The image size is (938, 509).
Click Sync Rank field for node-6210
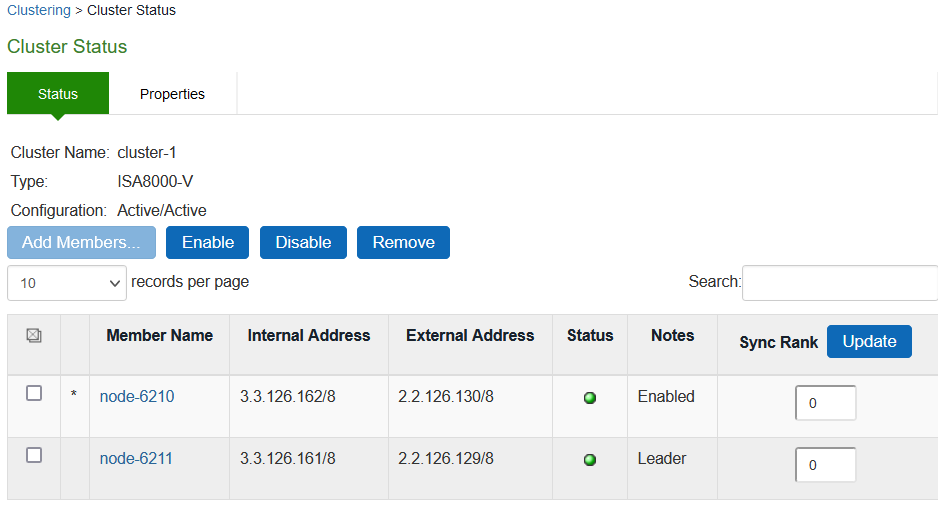click(825, 403)
